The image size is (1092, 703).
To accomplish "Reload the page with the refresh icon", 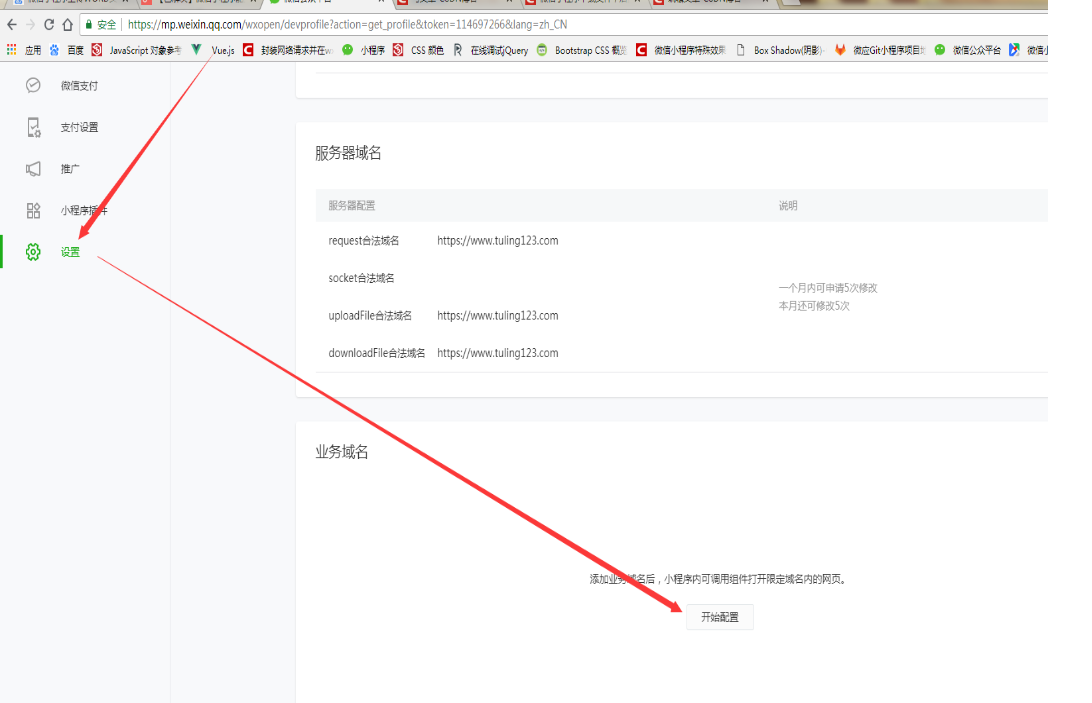I will click(49, 24).
